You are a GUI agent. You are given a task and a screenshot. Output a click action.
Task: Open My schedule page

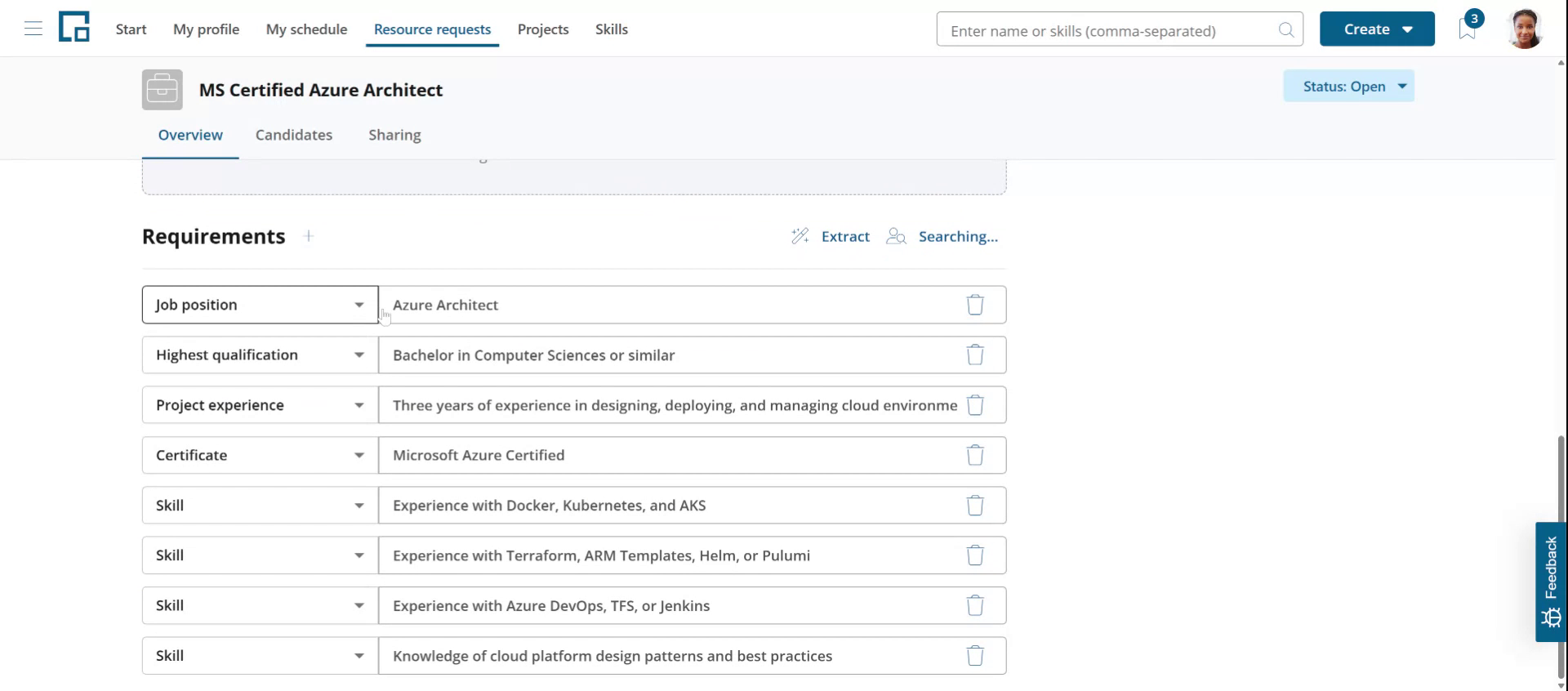coord(306,29)
